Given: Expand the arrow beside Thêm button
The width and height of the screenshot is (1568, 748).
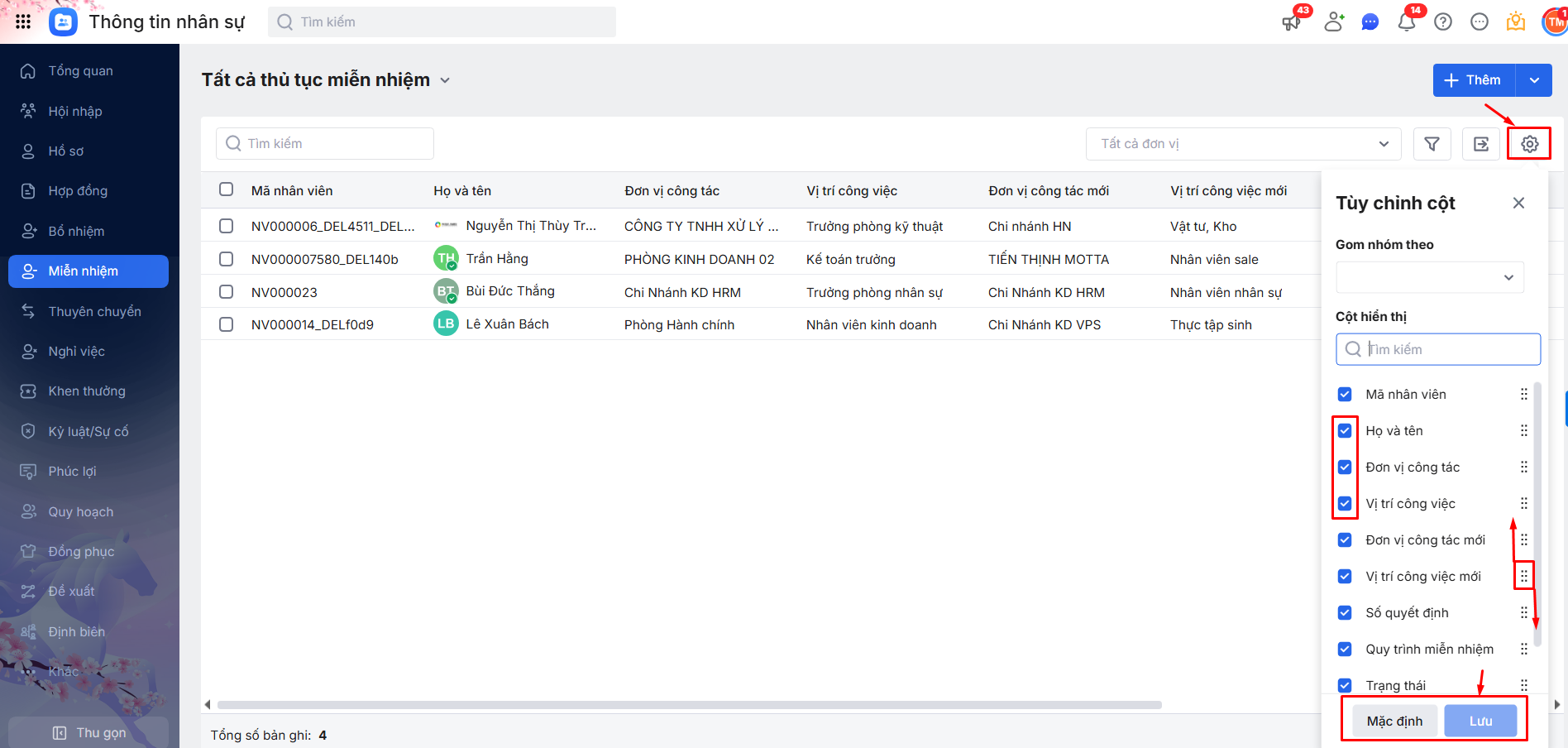Looking at the screenshot, I should click(1534, 80).
